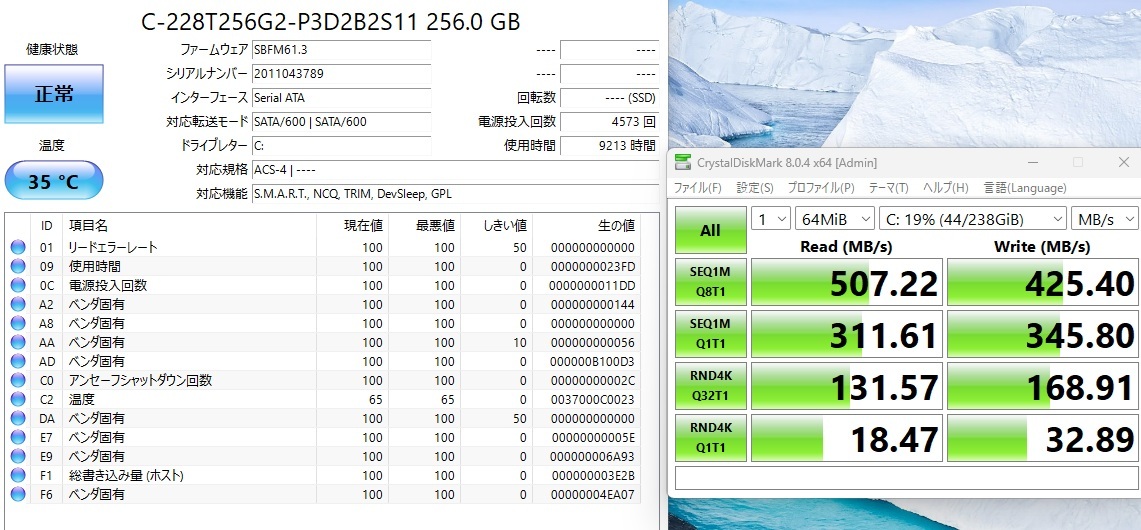Click the drive title C-228T256G2-P3D2B2S11 256.0 GB
1141x530 pixels.
[x=330, y=22]
